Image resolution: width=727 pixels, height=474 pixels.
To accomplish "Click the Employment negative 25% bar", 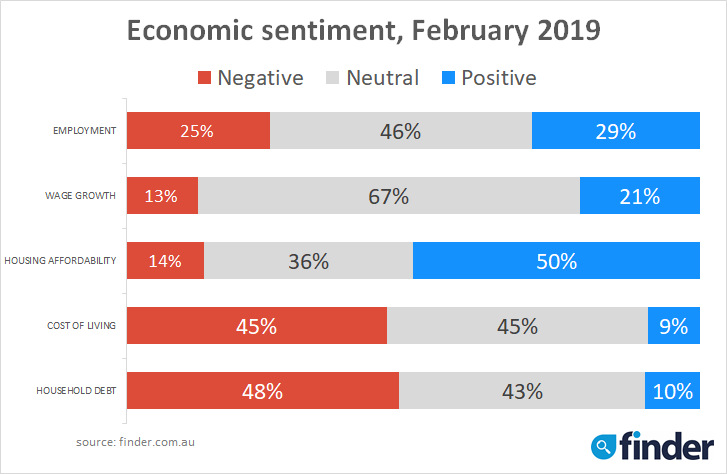I will point(198,131).
